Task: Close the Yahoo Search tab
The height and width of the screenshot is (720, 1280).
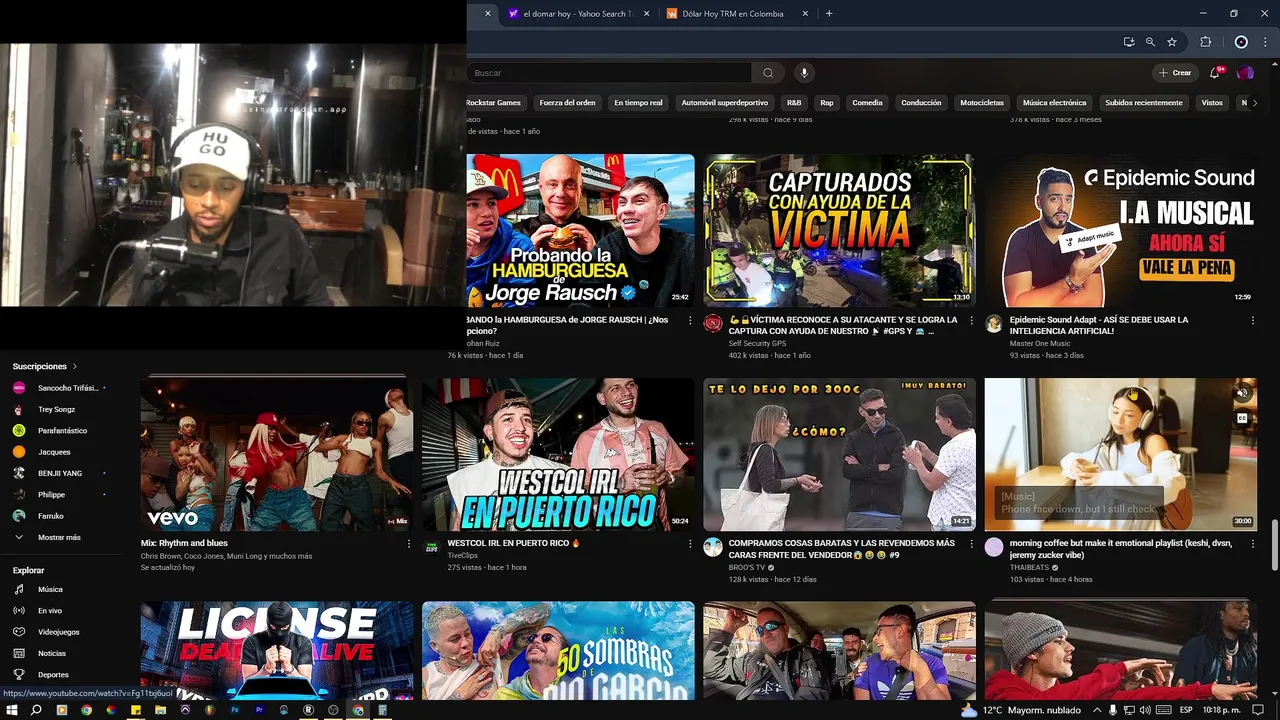Action: (646, 14)
